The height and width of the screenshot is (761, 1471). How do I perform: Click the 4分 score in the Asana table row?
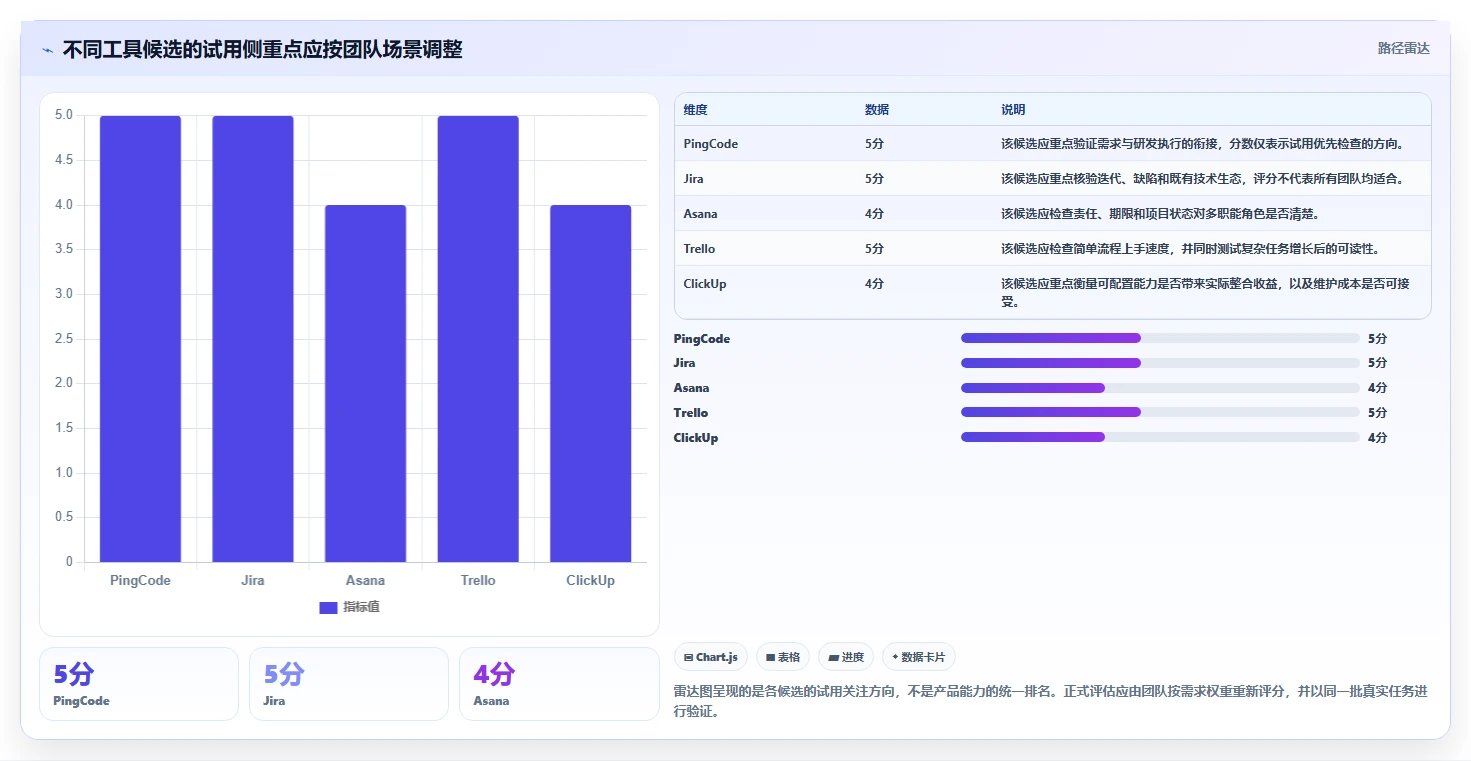(874, 214)
